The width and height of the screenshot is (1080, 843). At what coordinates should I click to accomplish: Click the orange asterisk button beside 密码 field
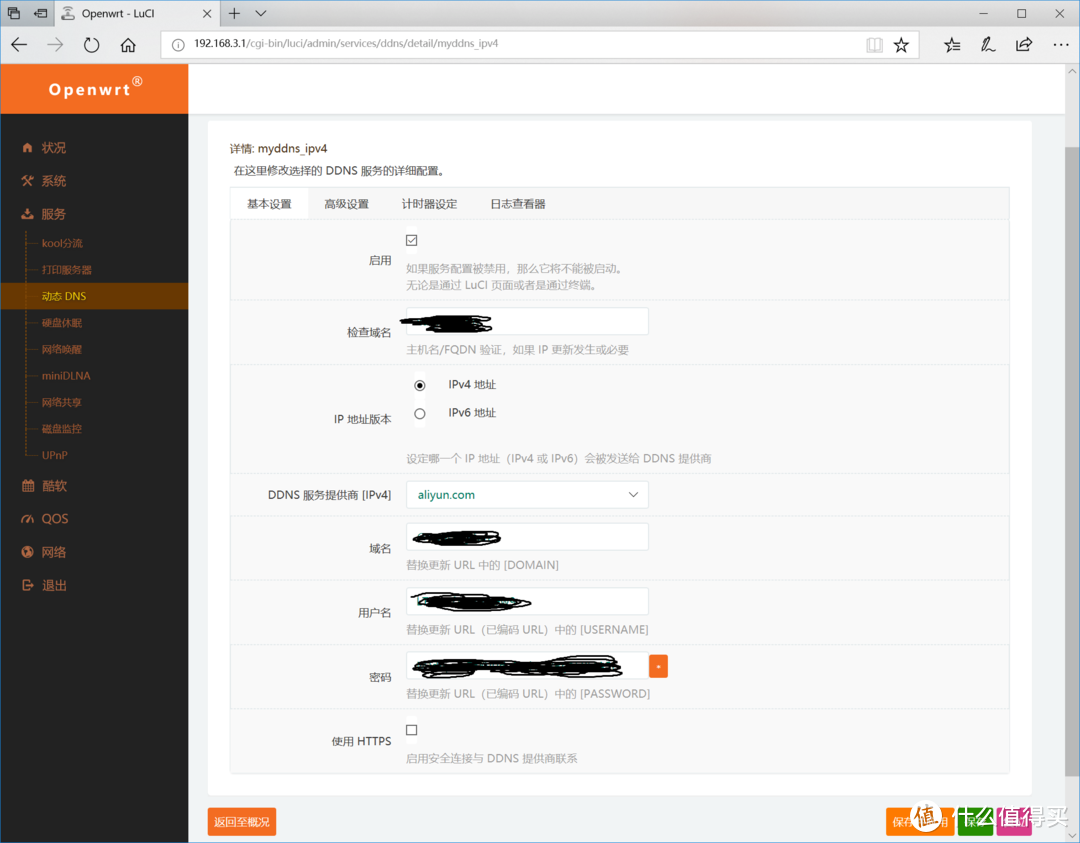click(x=658, y=665)
